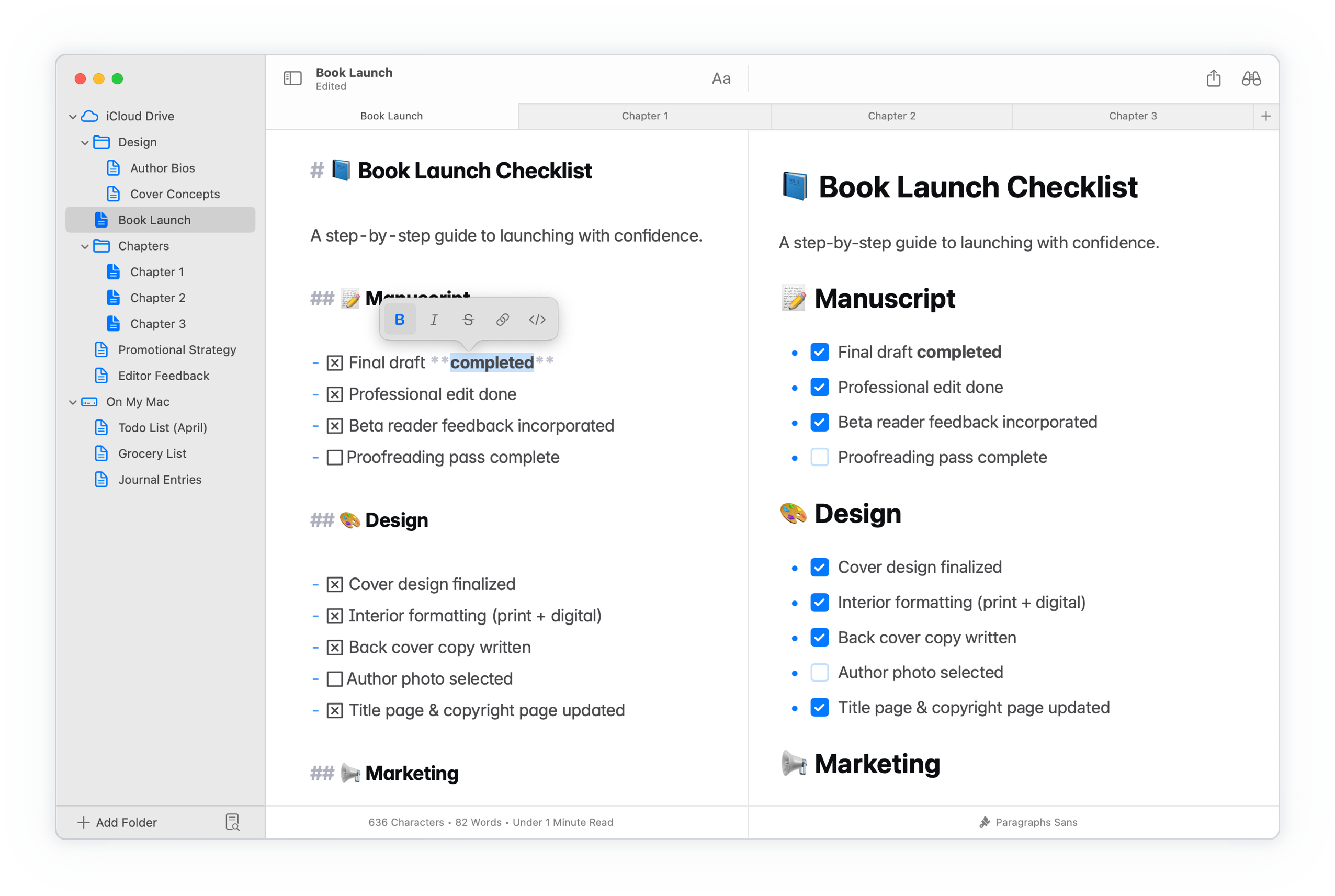Click the highlighted word completed in editor
This screenshot has width=1335, height=896.
(x=492, y=363)
